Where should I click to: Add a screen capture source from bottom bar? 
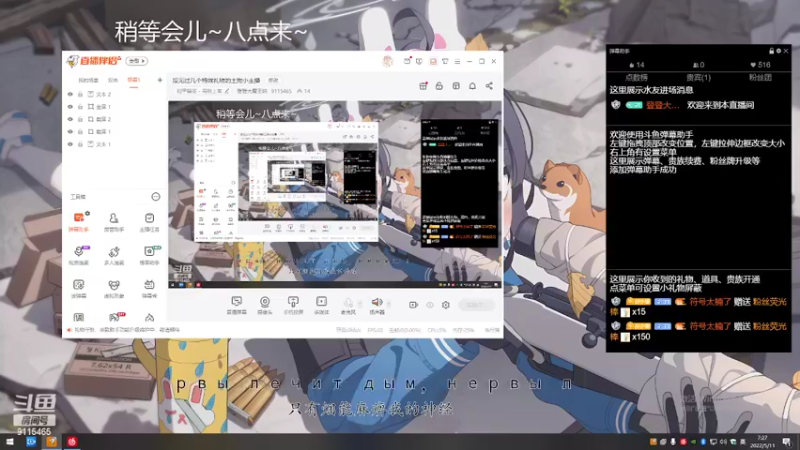[x=237, y=305]
